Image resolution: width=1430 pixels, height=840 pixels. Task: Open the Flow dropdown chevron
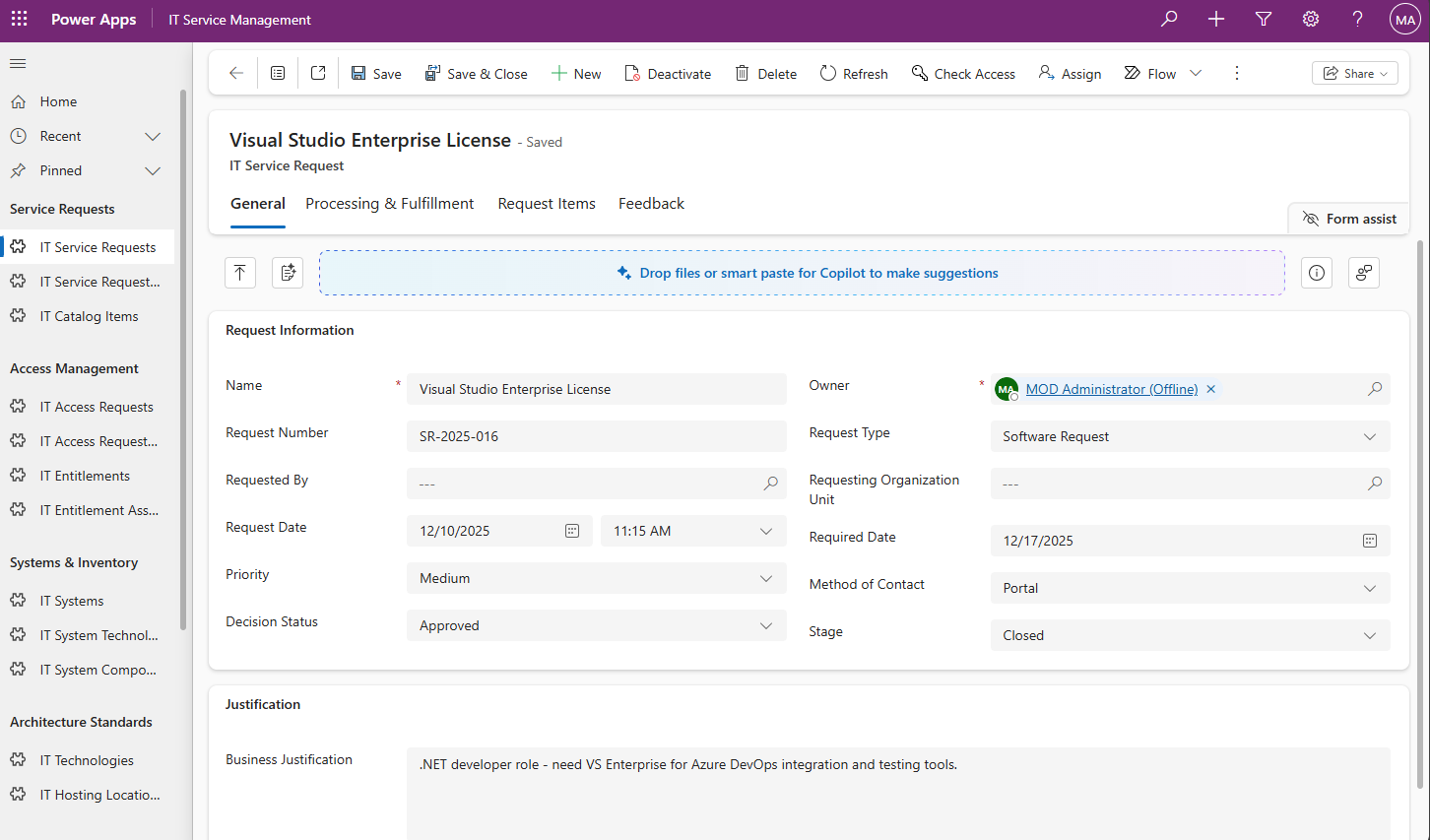pyautogui.click(x=1196, y=73)
